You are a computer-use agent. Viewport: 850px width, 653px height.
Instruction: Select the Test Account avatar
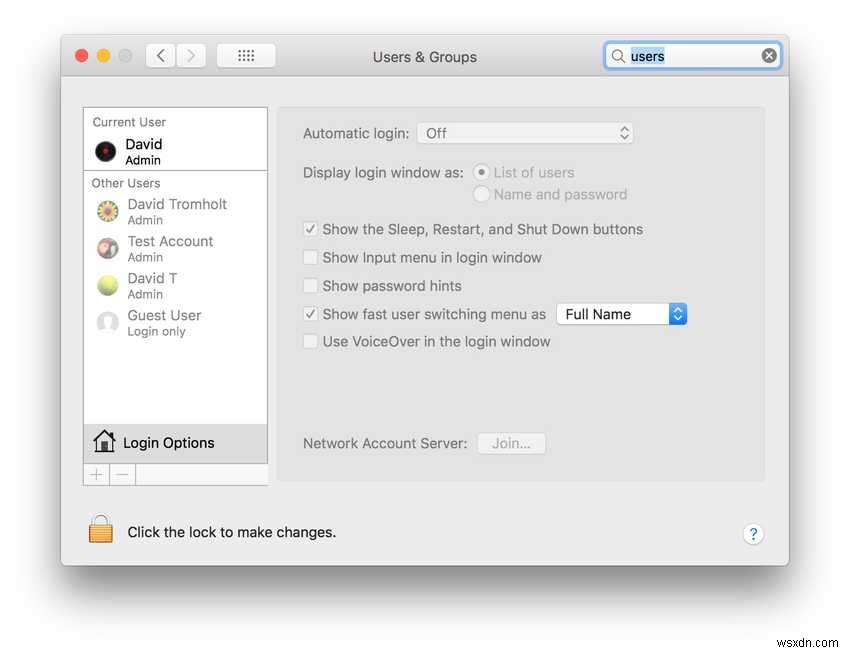(x=107, y=248)
